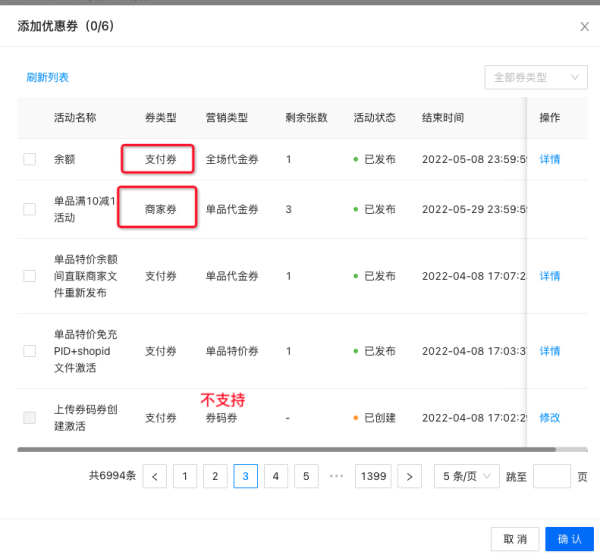This screenshot has width=600, height=558.
Task: Go to page 4
Action: click(276, 476)
